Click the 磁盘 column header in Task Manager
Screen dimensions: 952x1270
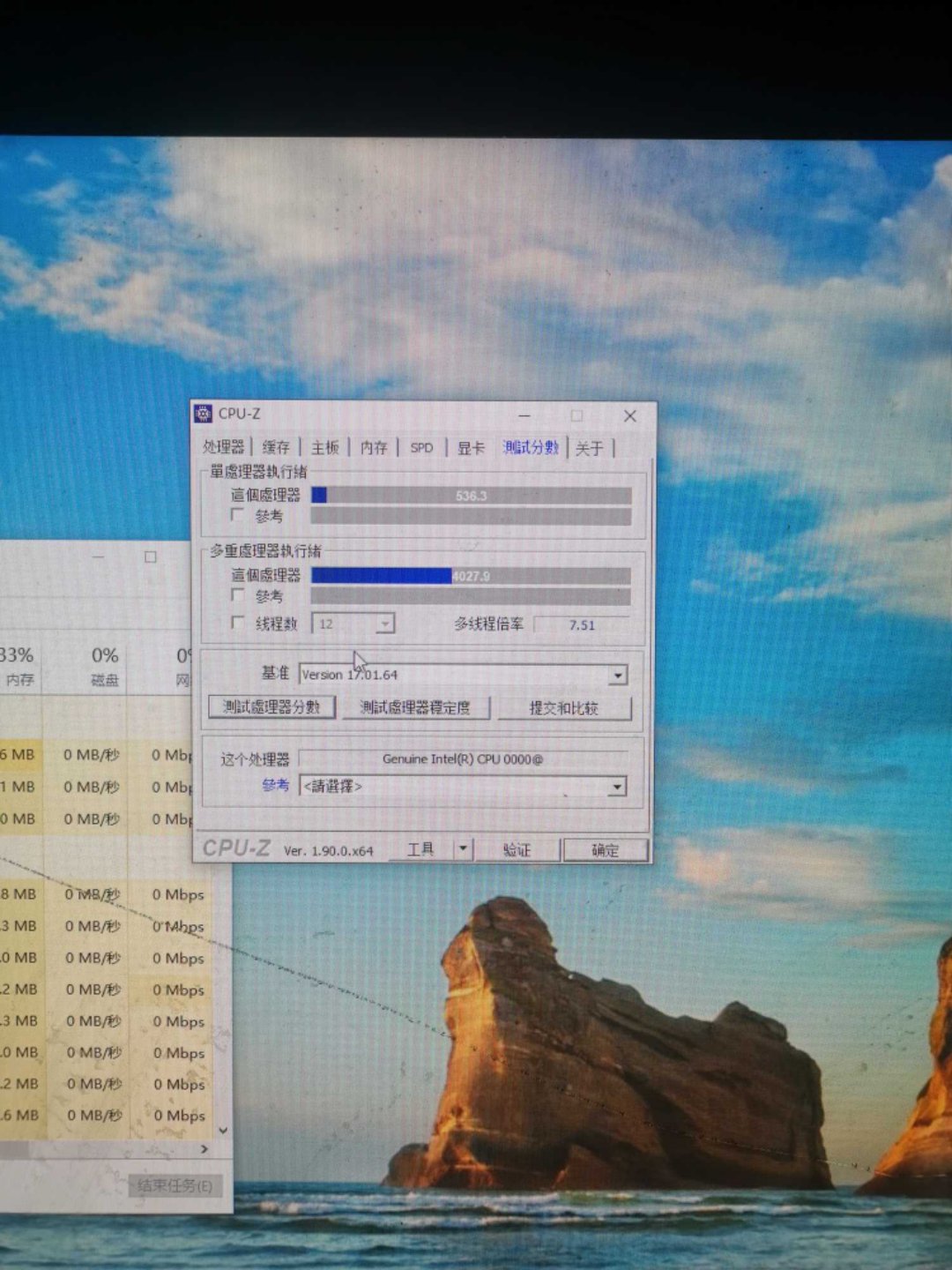pyautogui.click(x=105, y=666)
